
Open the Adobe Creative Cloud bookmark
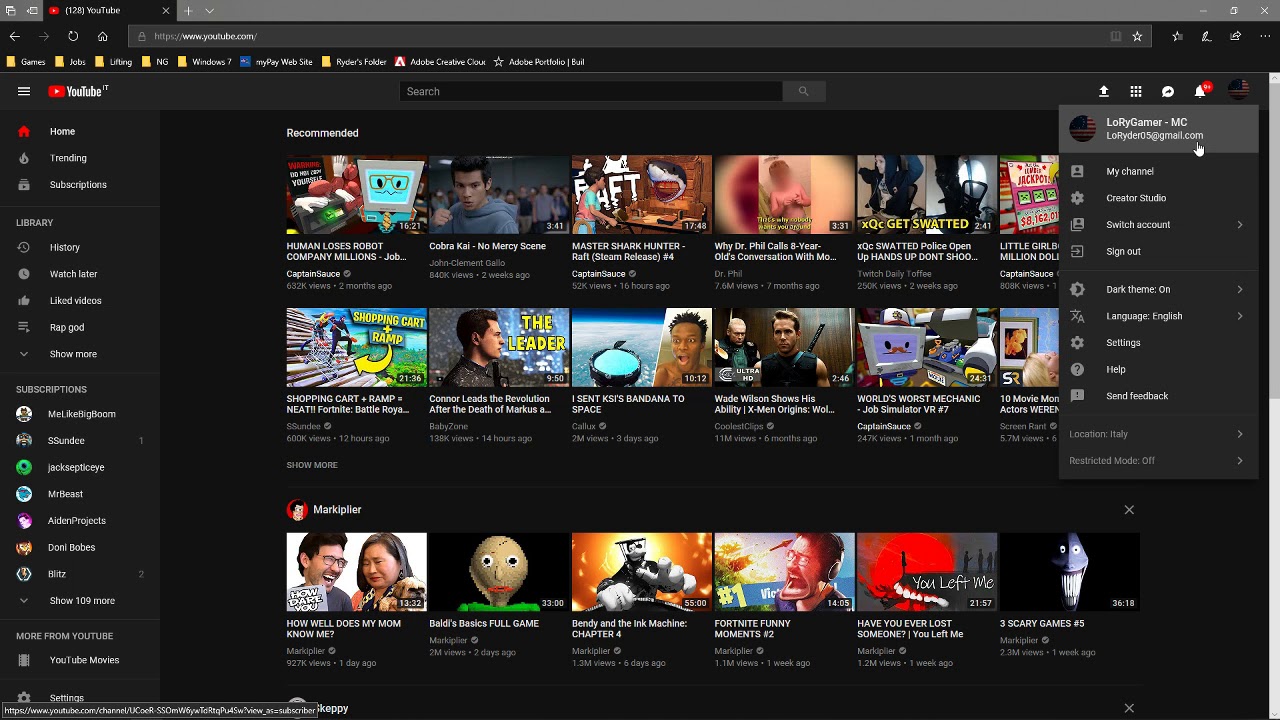tap(440, 62)
